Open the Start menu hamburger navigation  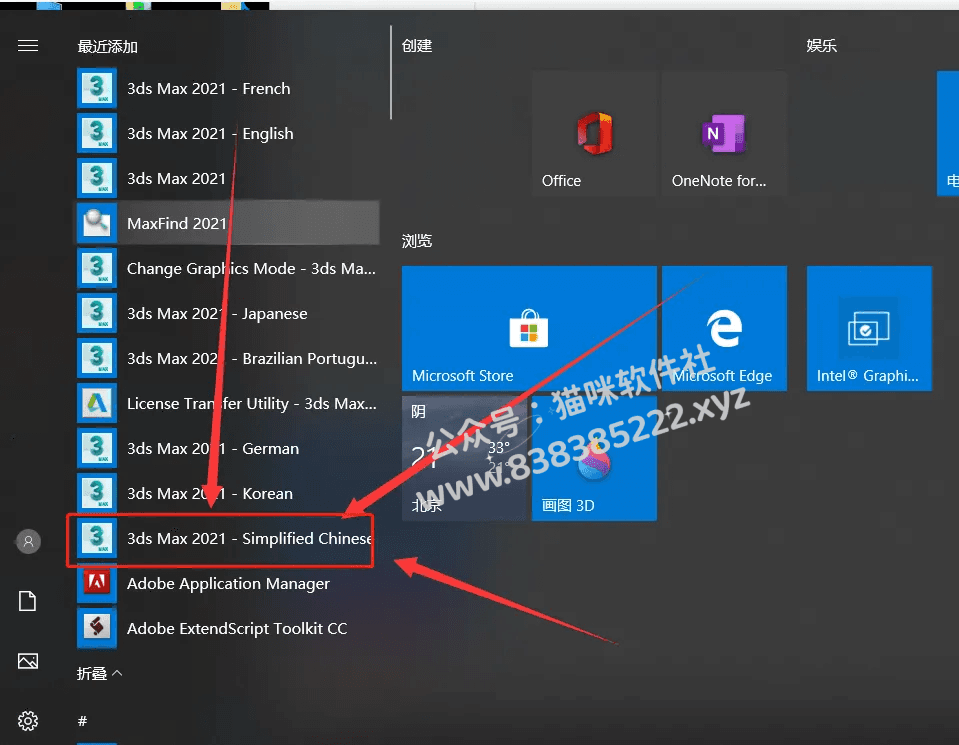[28, 46]
